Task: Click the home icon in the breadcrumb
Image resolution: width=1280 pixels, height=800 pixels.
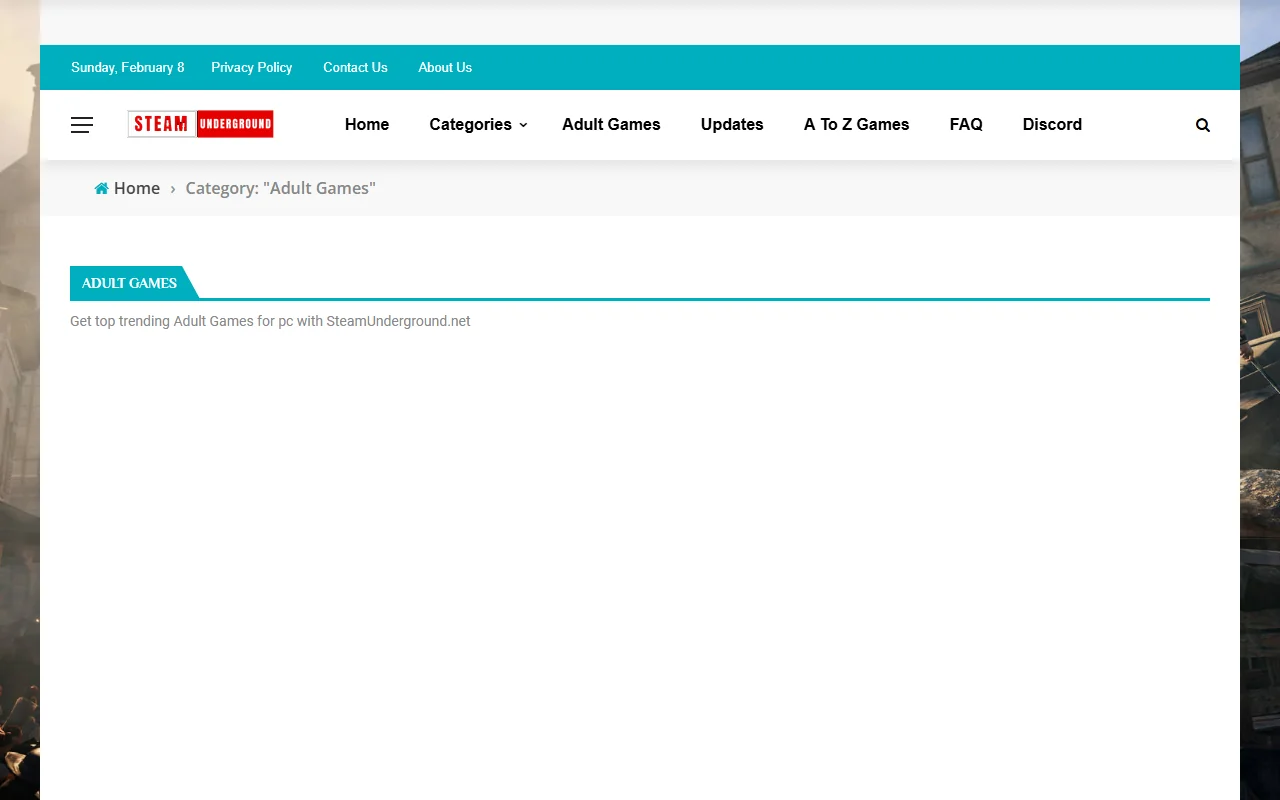Action: [100, 187]
